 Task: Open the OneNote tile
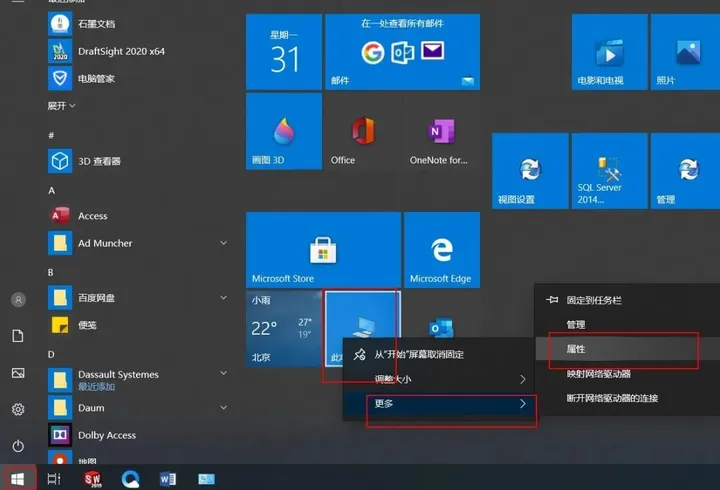tap(441, 133)
